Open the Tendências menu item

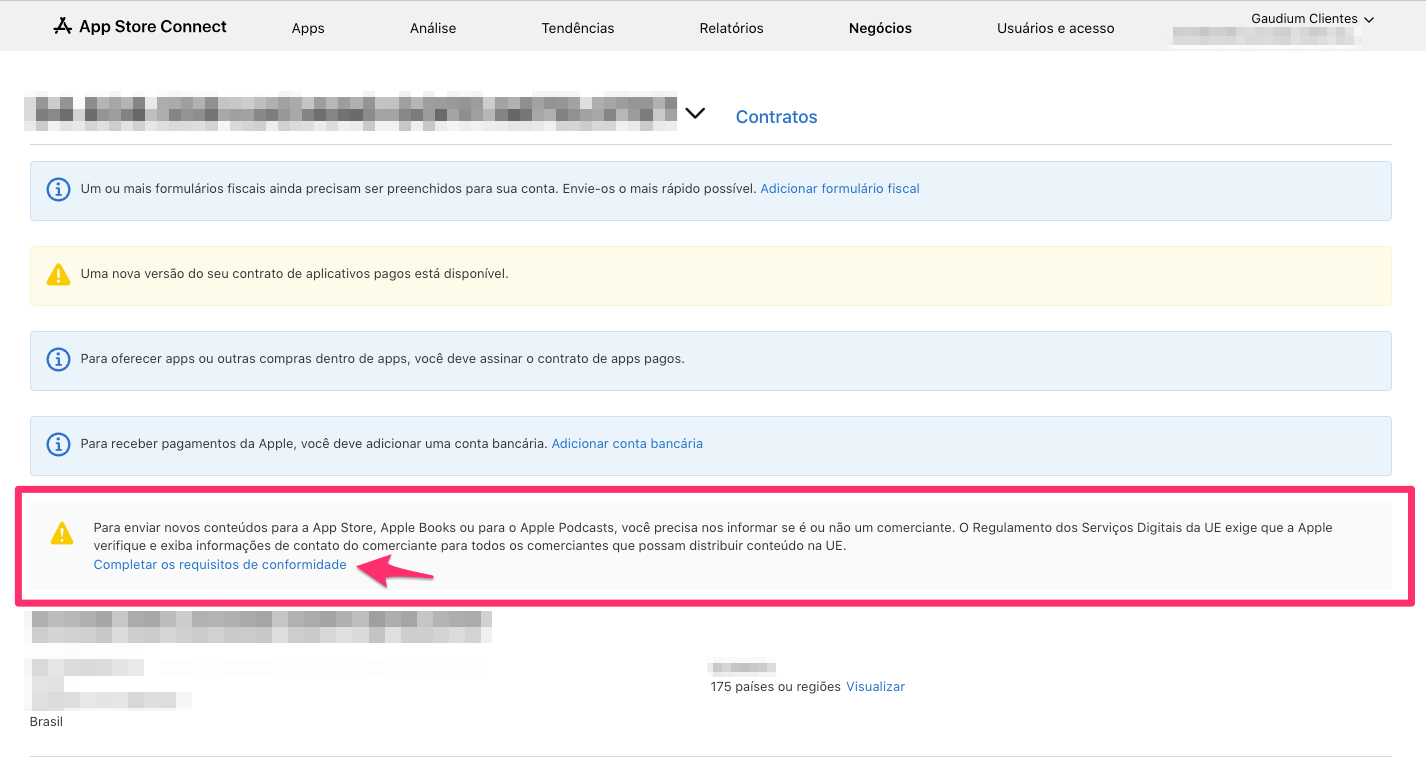coord(578,28)
